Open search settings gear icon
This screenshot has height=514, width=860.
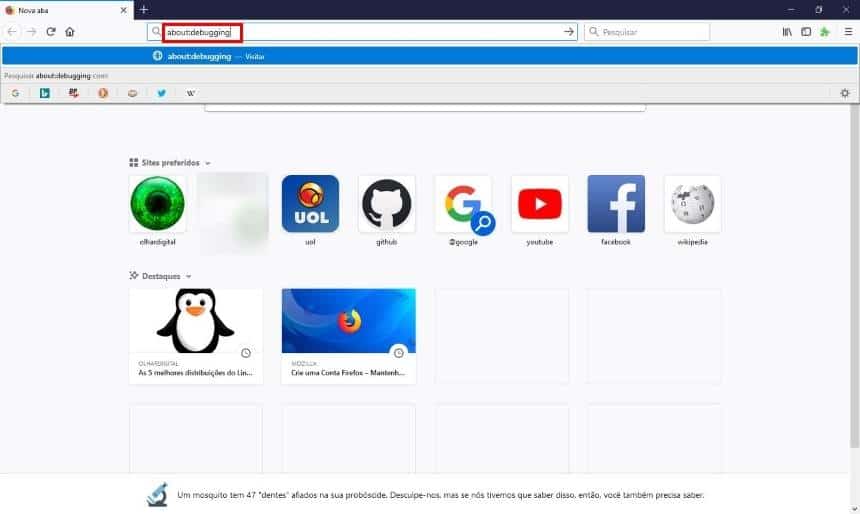click(x=845, y=93)
